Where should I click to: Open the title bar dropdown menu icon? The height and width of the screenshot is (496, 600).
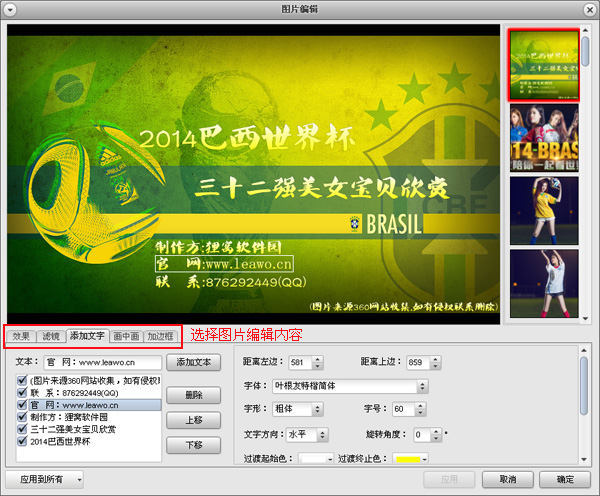(x=10, y=10)
